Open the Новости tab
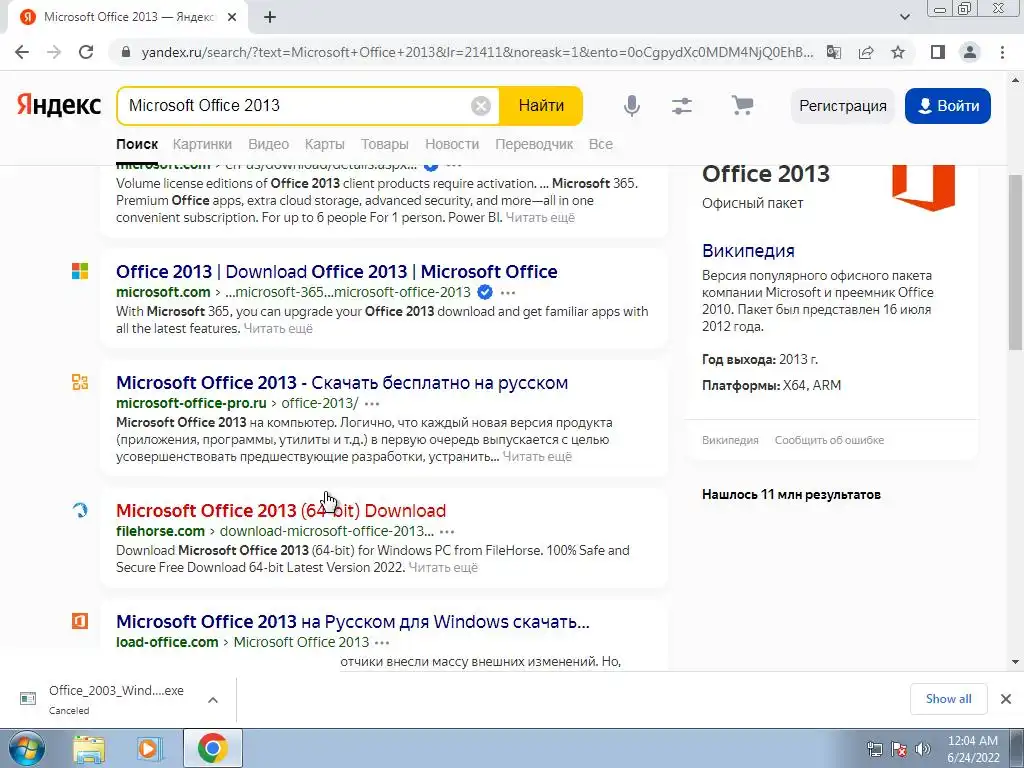1024x768 pixels. pyautogui.click(x=452, y=144)
